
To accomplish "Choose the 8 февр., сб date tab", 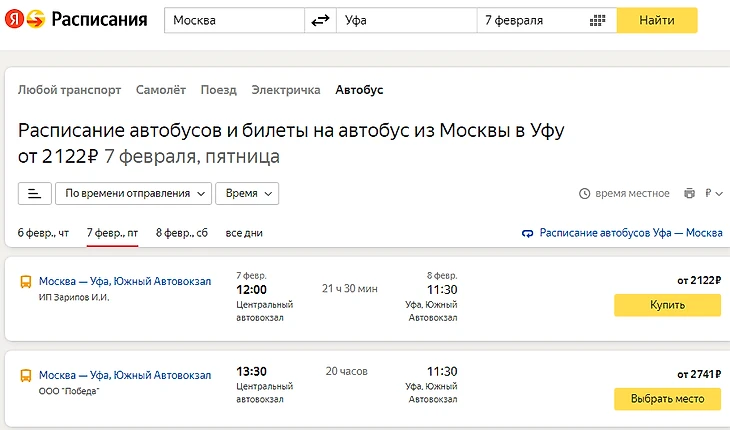I will tap(181, 233).
